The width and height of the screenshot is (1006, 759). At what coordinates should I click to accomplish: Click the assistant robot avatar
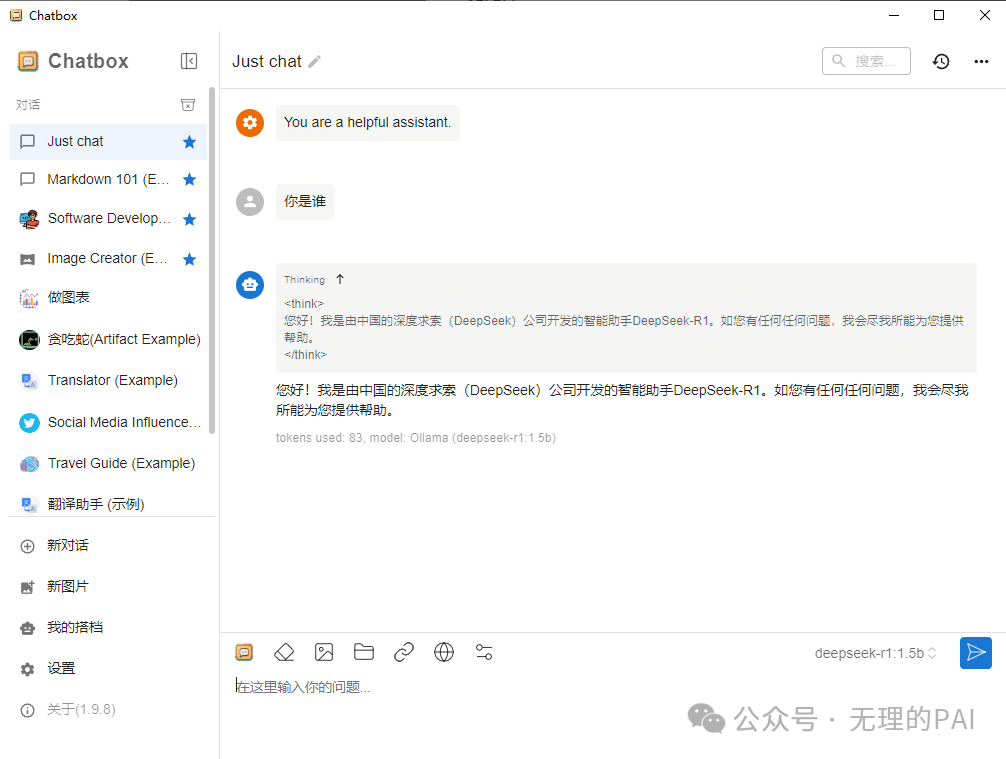pos(250,284)
